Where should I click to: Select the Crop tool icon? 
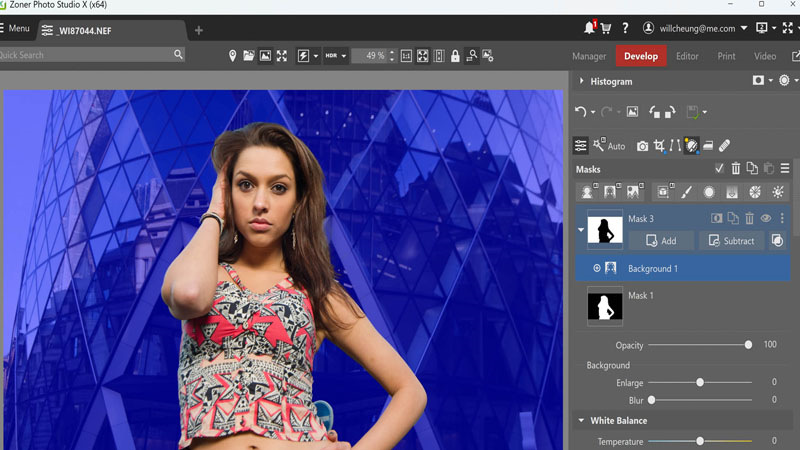(659, 146)
